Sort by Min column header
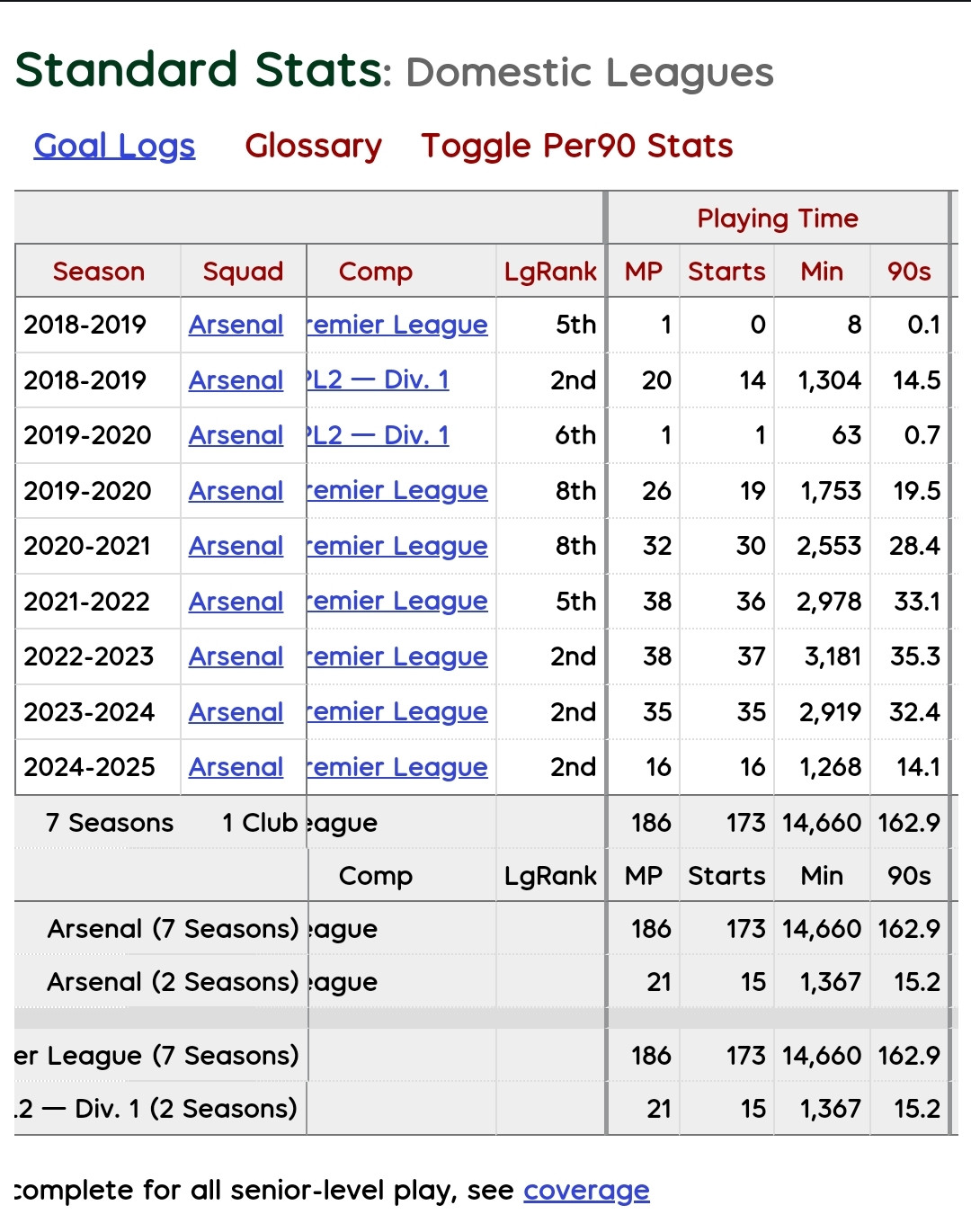The width and height of the screenshot is (971, 1232). point(822,272)
